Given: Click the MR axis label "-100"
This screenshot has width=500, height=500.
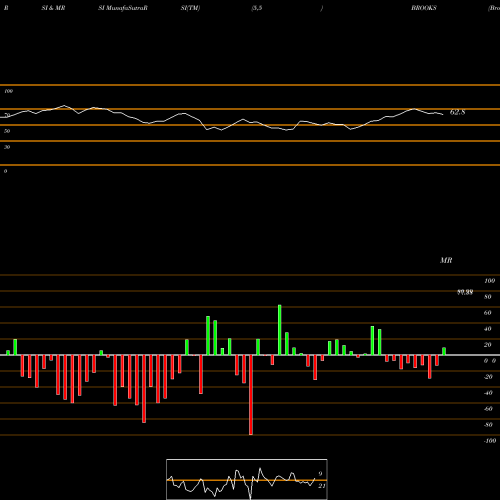Looking at the screenshot, I should pyautogui.click(x=490, y=441).
